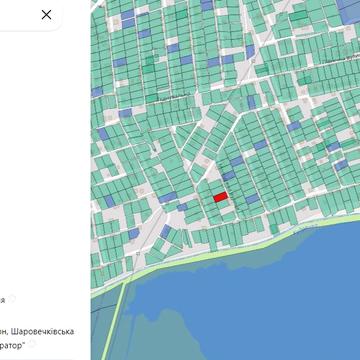Click the open blue lake water area
This screenshot has height=360, width=360.
click(267, 300)
